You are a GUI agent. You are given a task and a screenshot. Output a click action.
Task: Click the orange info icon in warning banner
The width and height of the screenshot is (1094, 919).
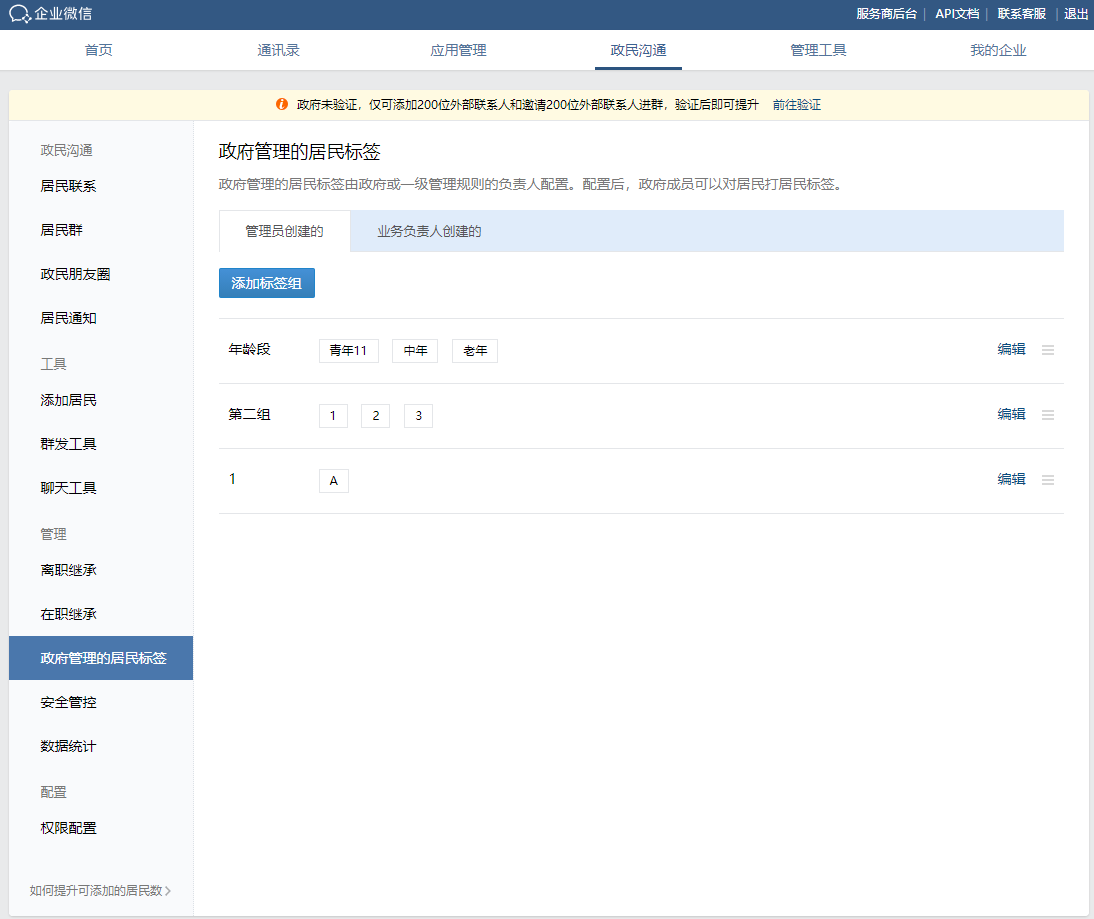click(282, 104)
